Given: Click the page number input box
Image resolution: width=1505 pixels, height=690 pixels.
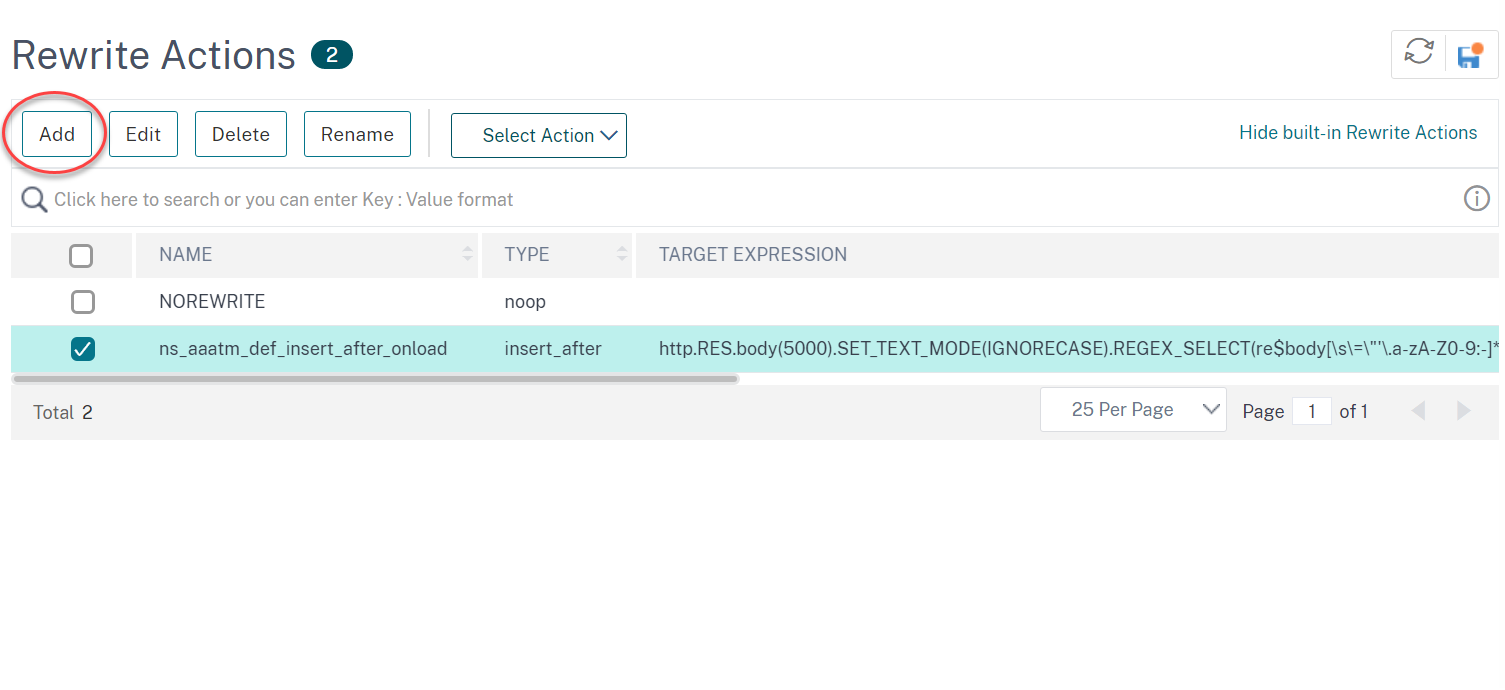Looking at the screenshot, I should click(1312, 411).
